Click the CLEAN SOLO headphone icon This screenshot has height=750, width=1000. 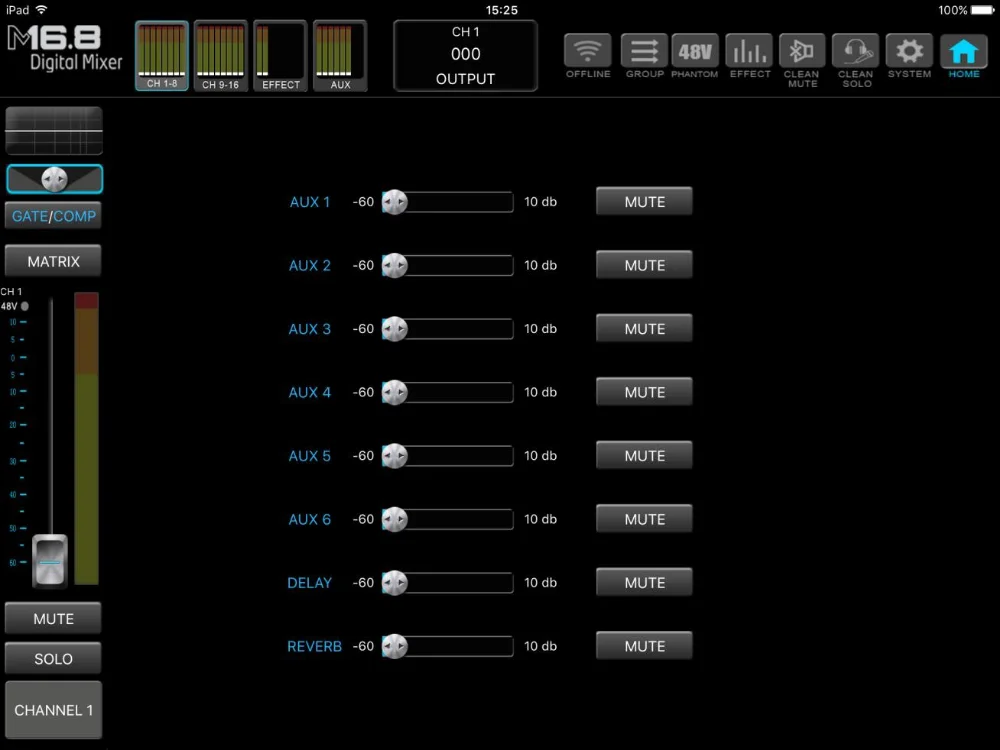[x=856, y=51]
